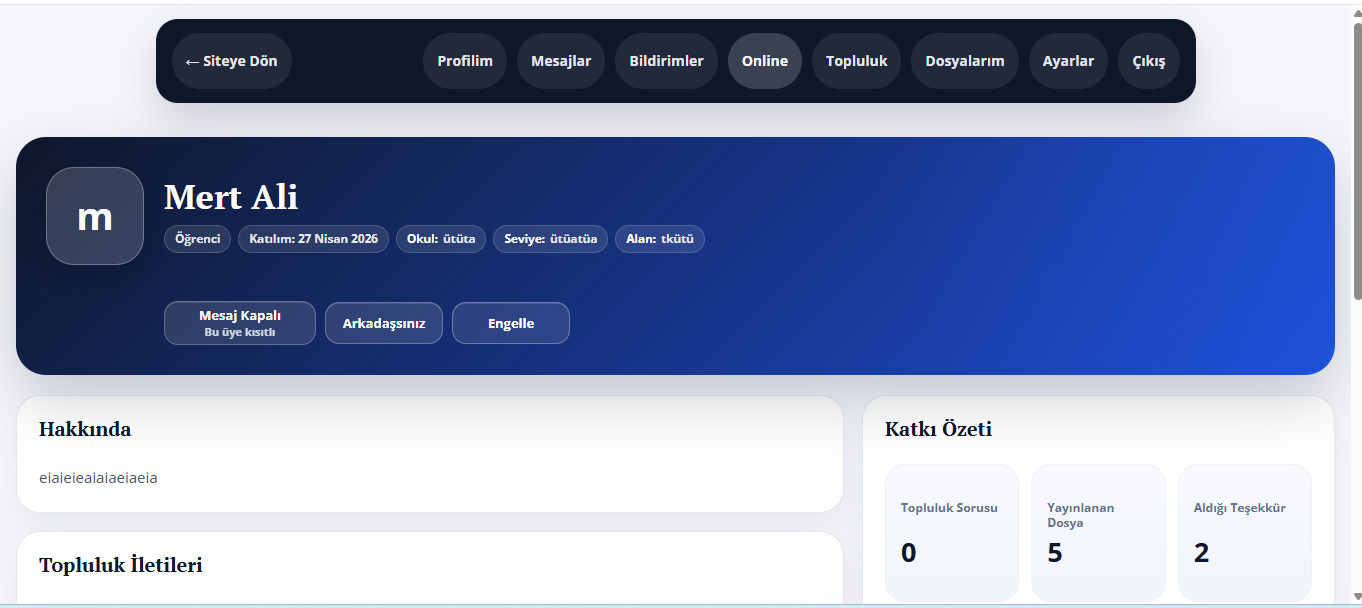Viewport: 1362px width, 608px height.
Task: Click the Öğrenci badge
Action: point(198,239)
